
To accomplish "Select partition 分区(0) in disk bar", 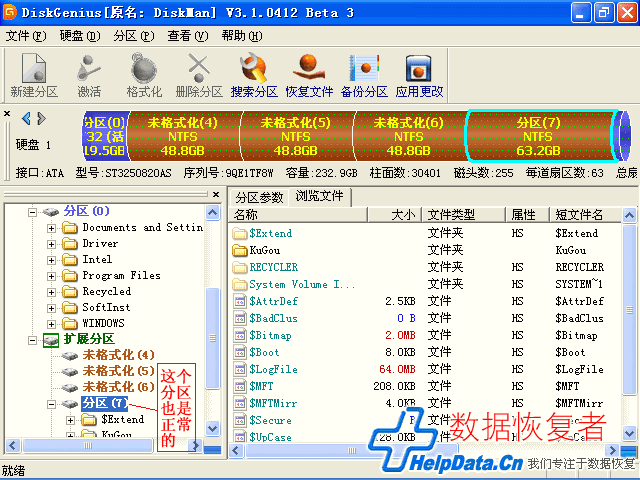I will [x=105, y=136].
